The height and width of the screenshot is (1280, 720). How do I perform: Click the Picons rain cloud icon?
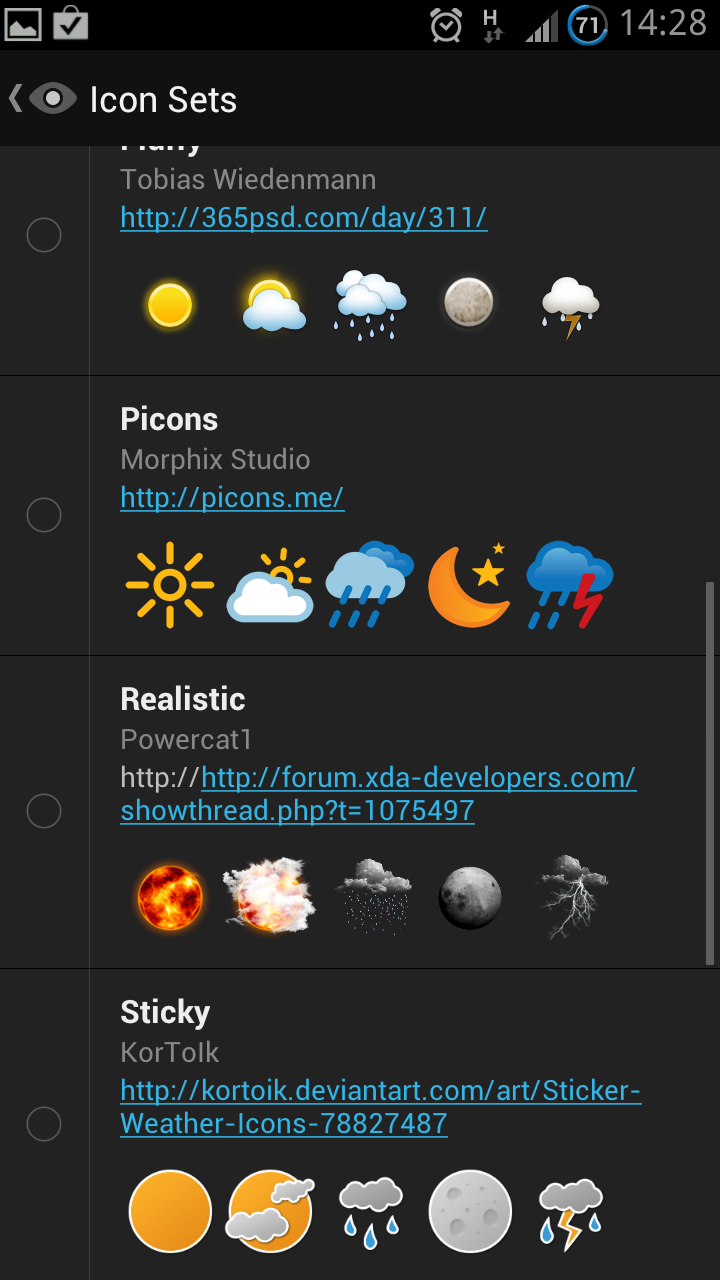pyautogui.click(x=369, y=585)
